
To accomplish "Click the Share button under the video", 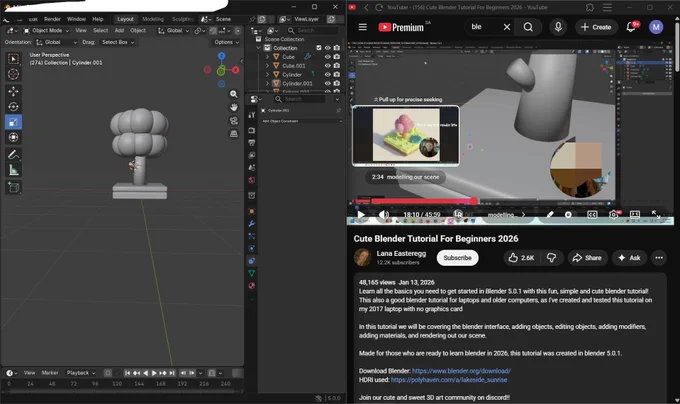I will (x=587, y=258).
